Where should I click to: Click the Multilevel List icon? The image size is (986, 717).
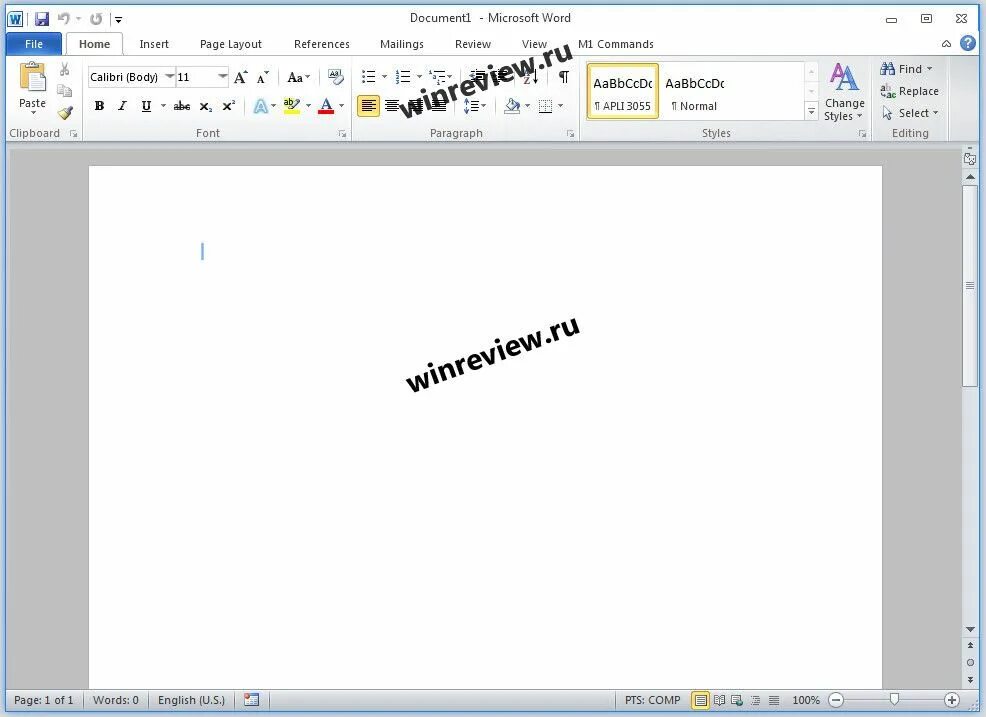(x=437, y=77)
